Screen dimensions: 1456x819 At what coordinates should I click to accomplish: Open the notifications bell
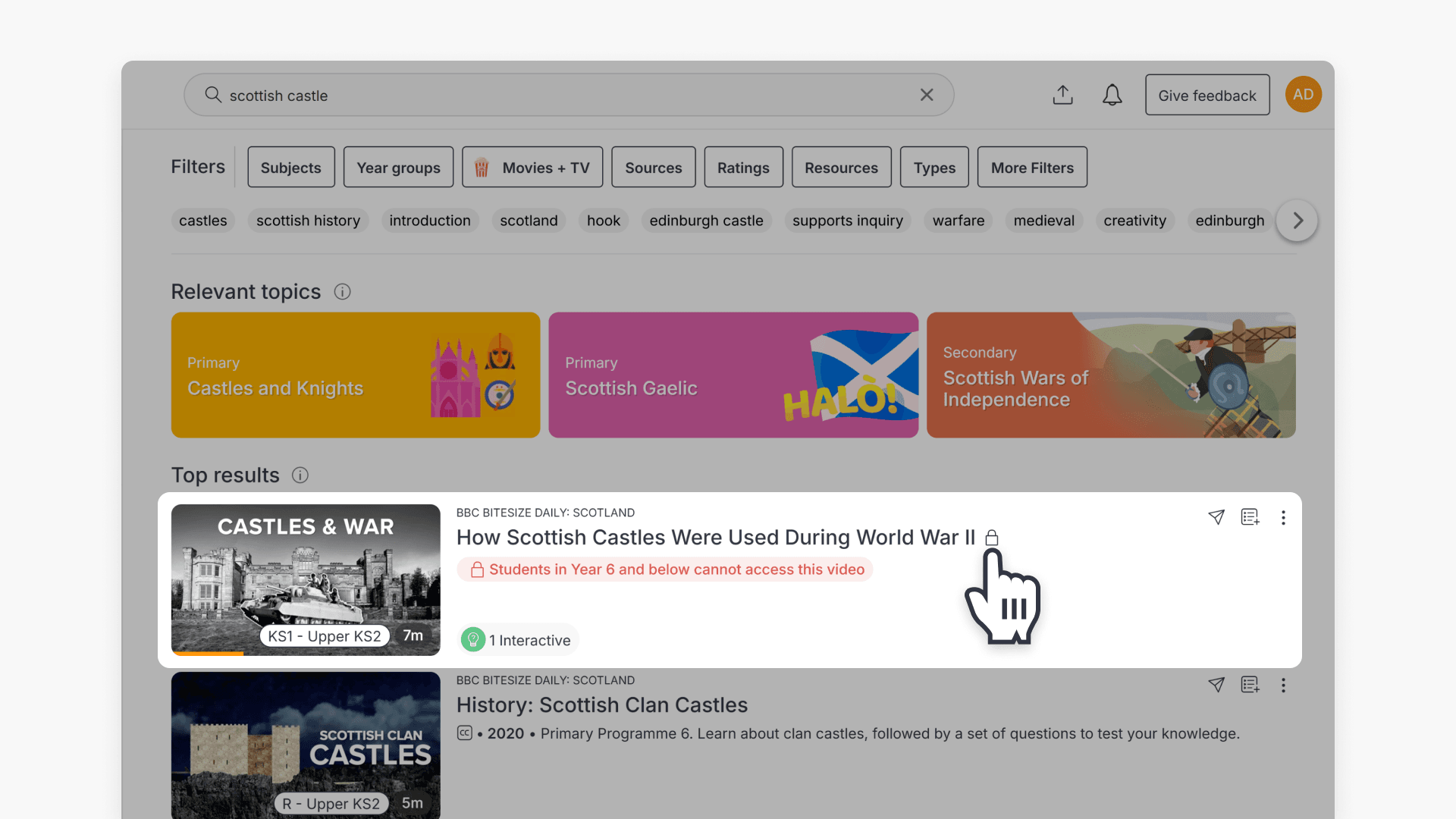(1112, 95)
